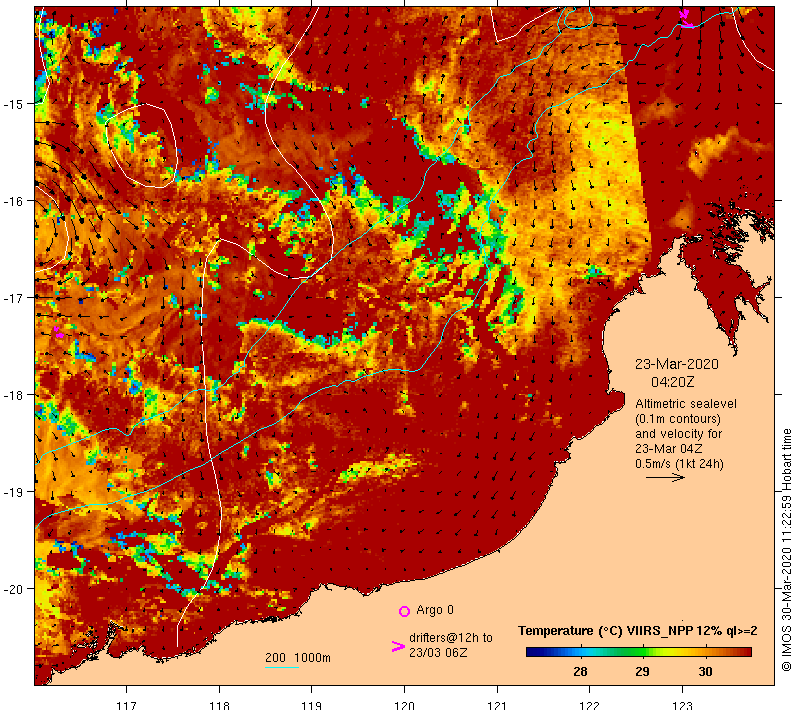The width and height of the screenshot is (800, 710).
Task: Click the -16 latitude axis label
Action: coord(13,201)
